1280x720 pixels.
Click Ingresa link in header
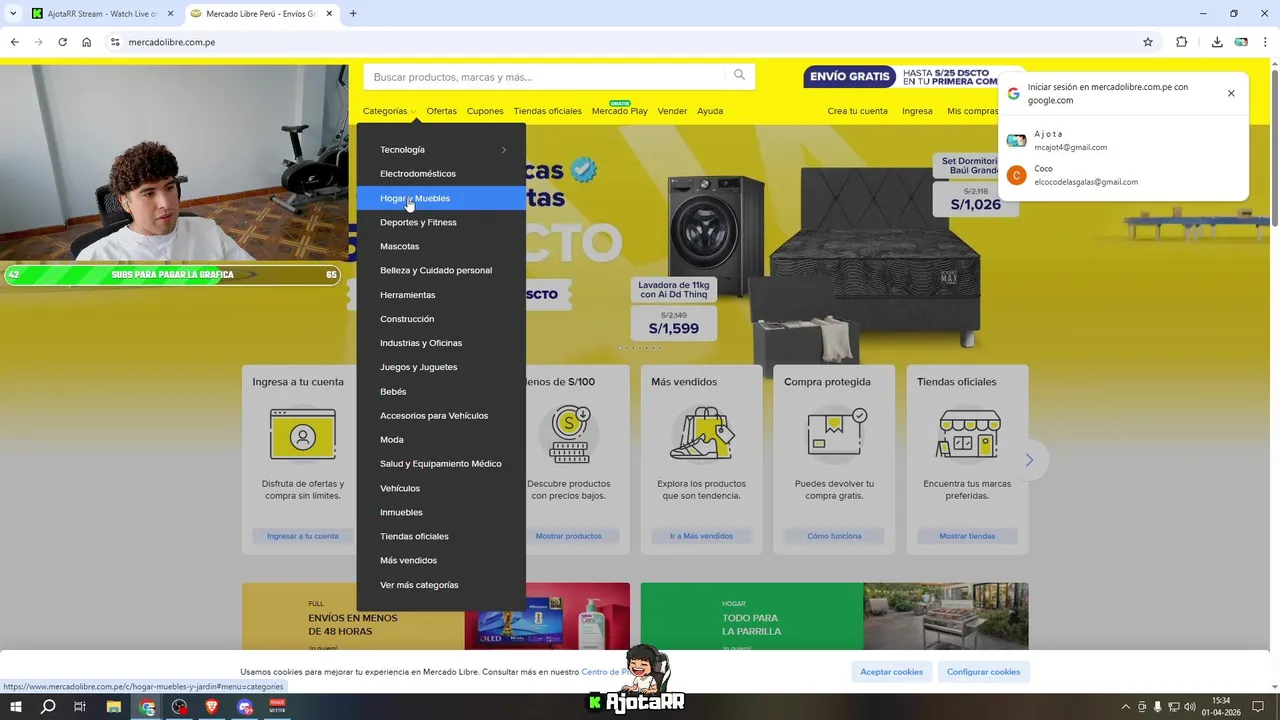(917, 111)
